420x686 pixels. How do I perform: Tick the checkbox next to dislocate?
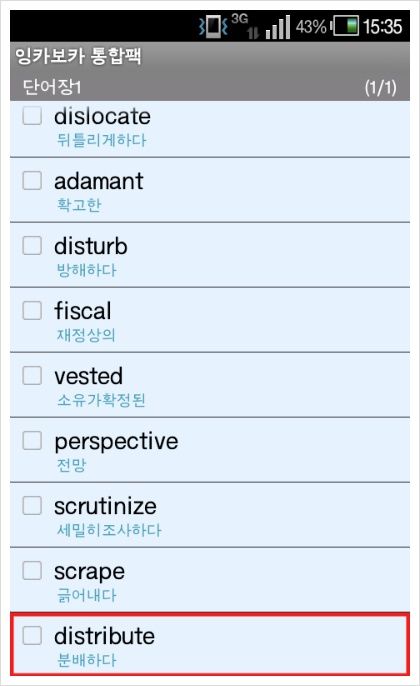click(x=32, y=116)
